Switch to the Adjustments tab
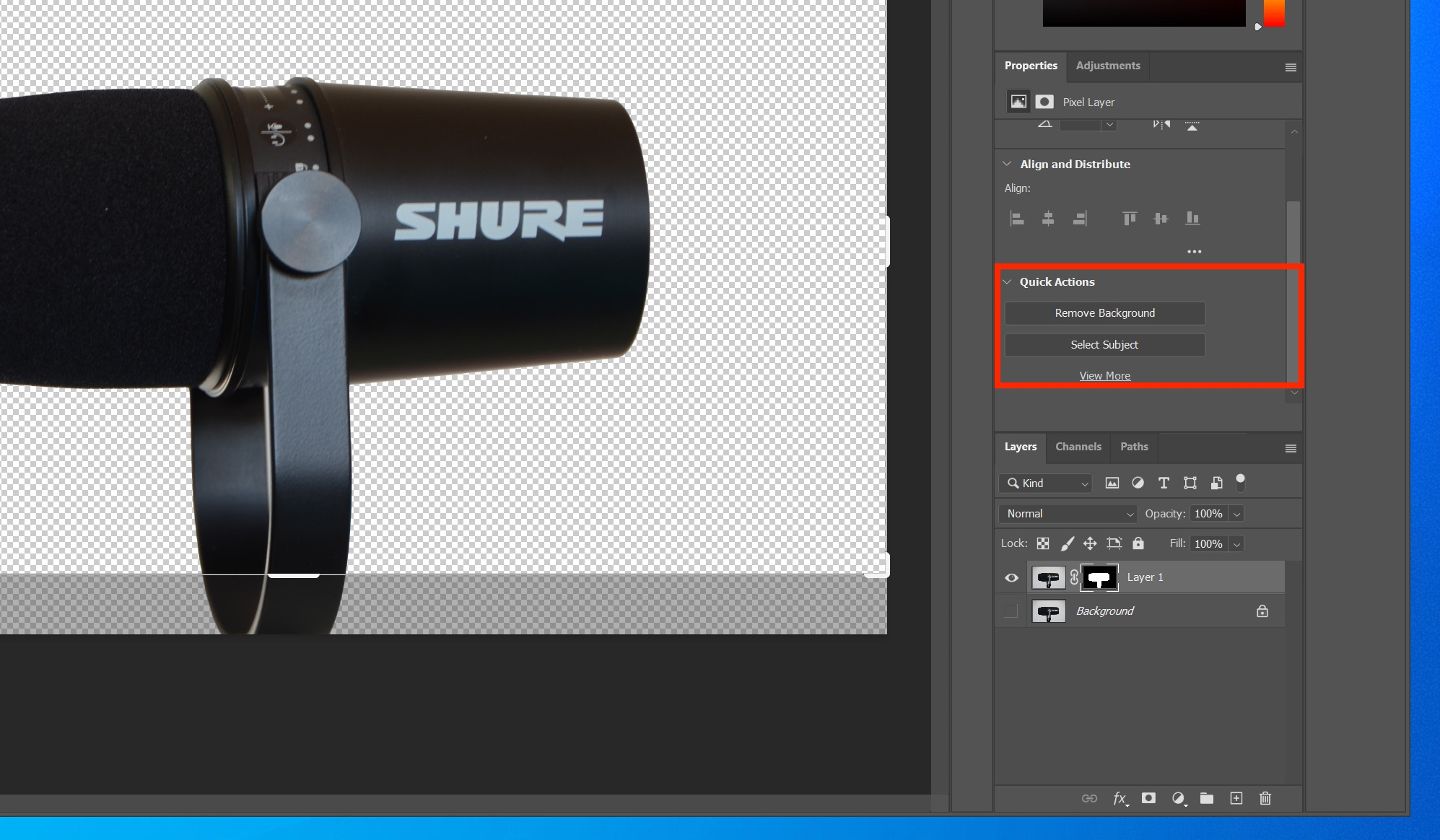The image size is (1440, 840). [x=1108, y=66]
